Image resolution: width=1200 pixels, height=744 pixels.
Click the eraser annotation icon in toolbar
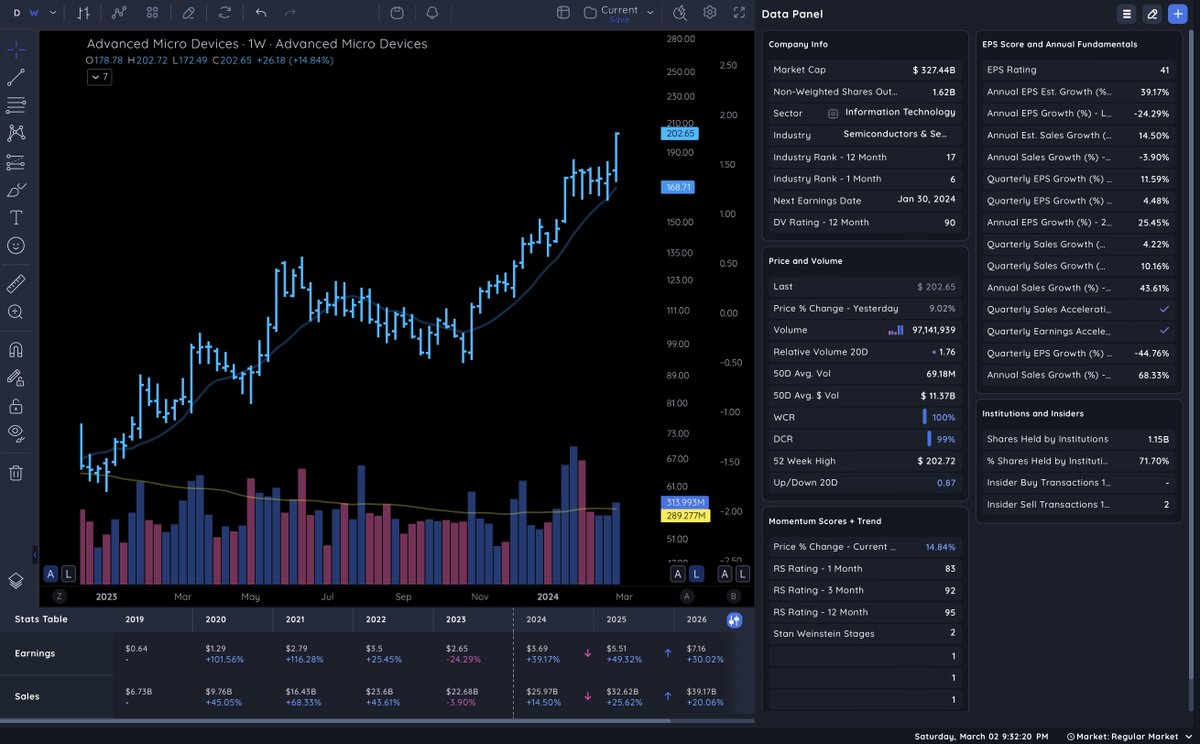(189, 13)
